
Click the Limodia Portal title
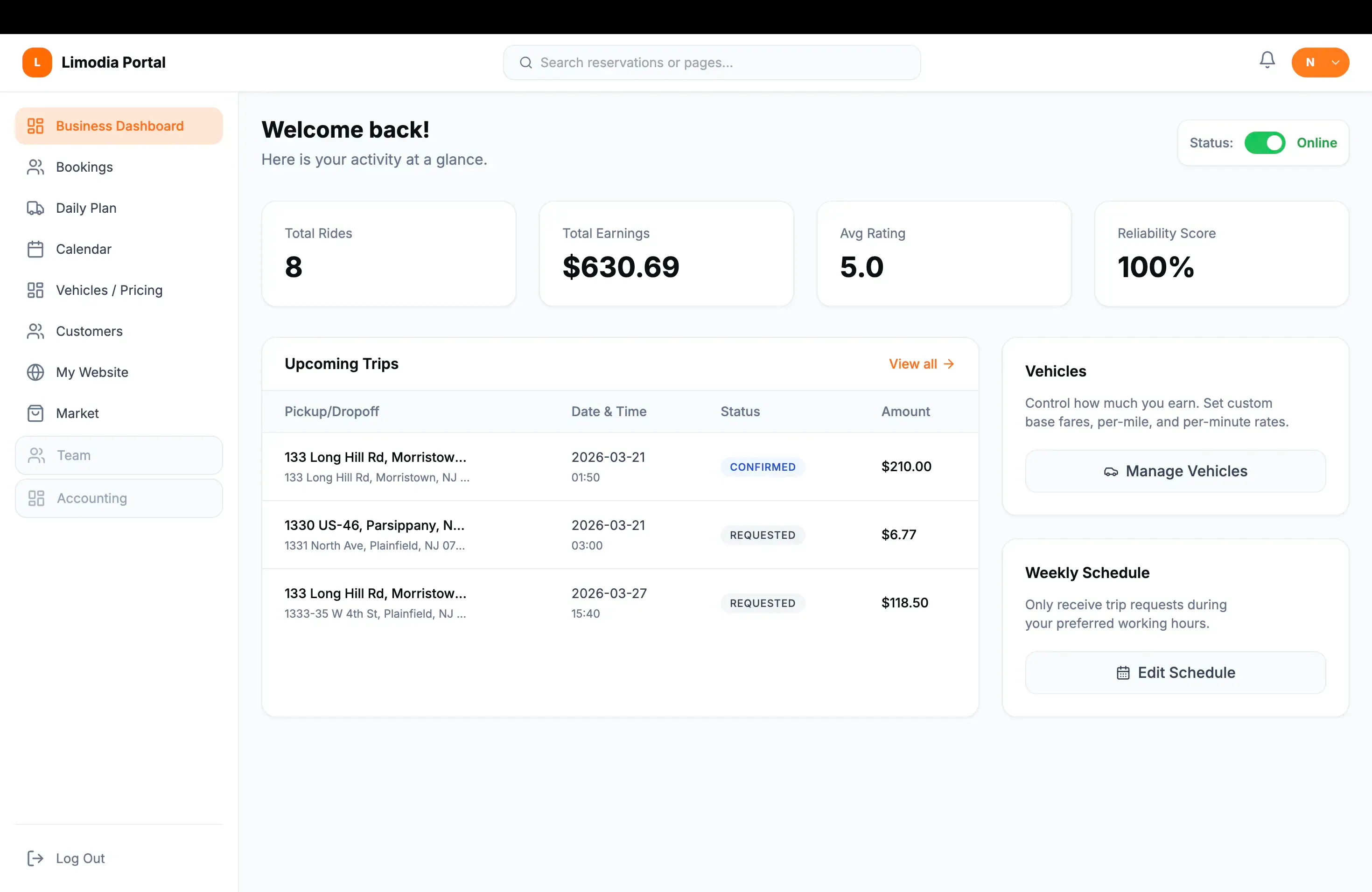[113, 62]
